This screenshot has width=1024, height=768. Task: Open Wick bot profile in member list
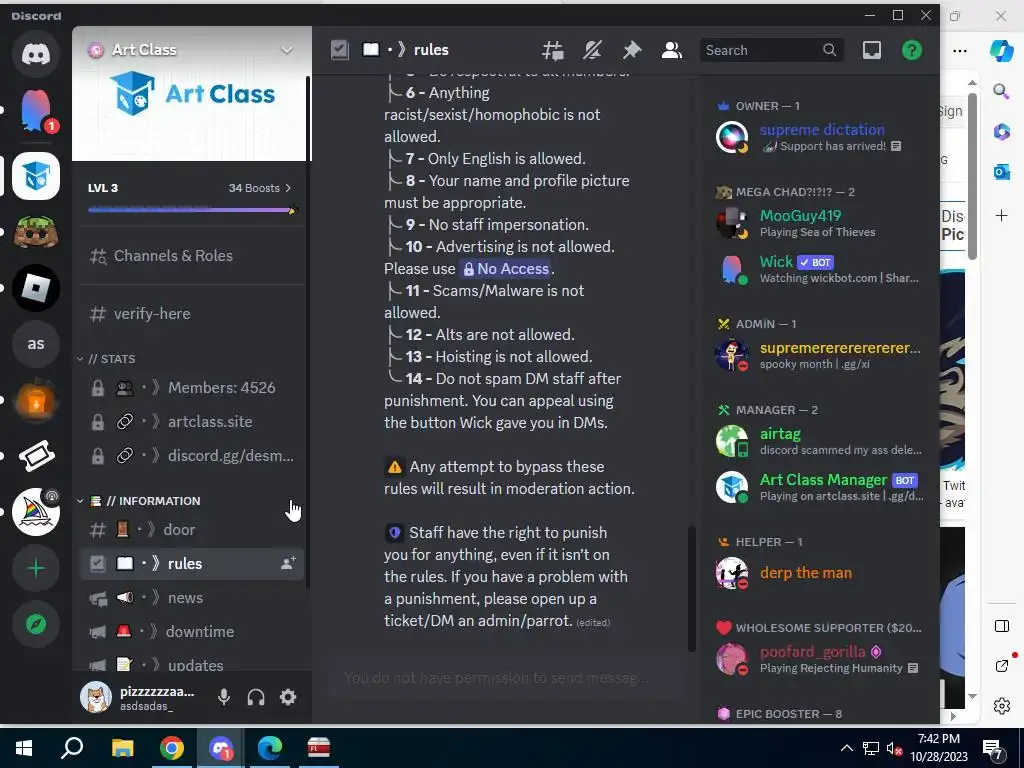tap(820, 269)
